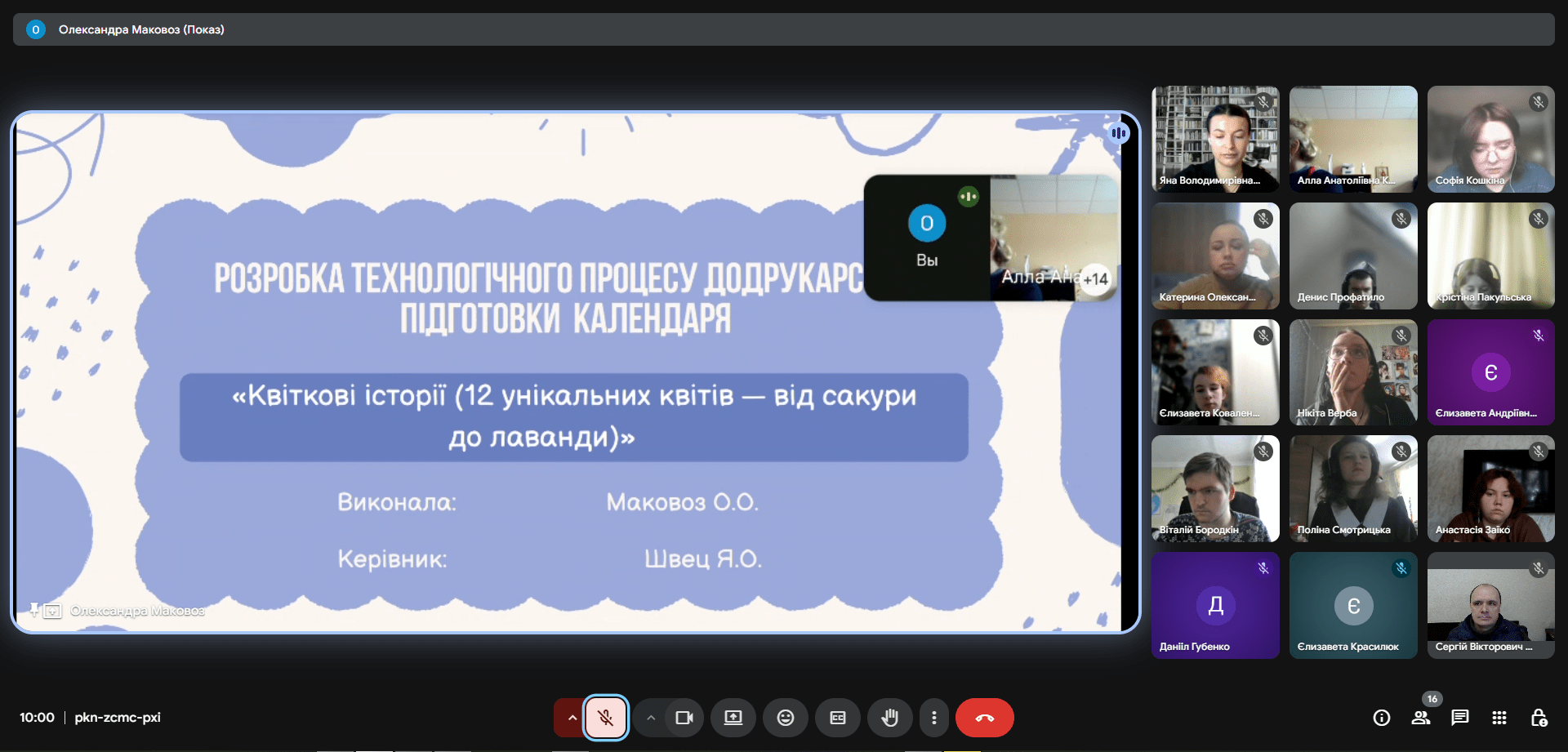Image resolution: width=1568 pixels, height=752 pixels.
Task: Leave the call with red button
Action: click(985, 718)
